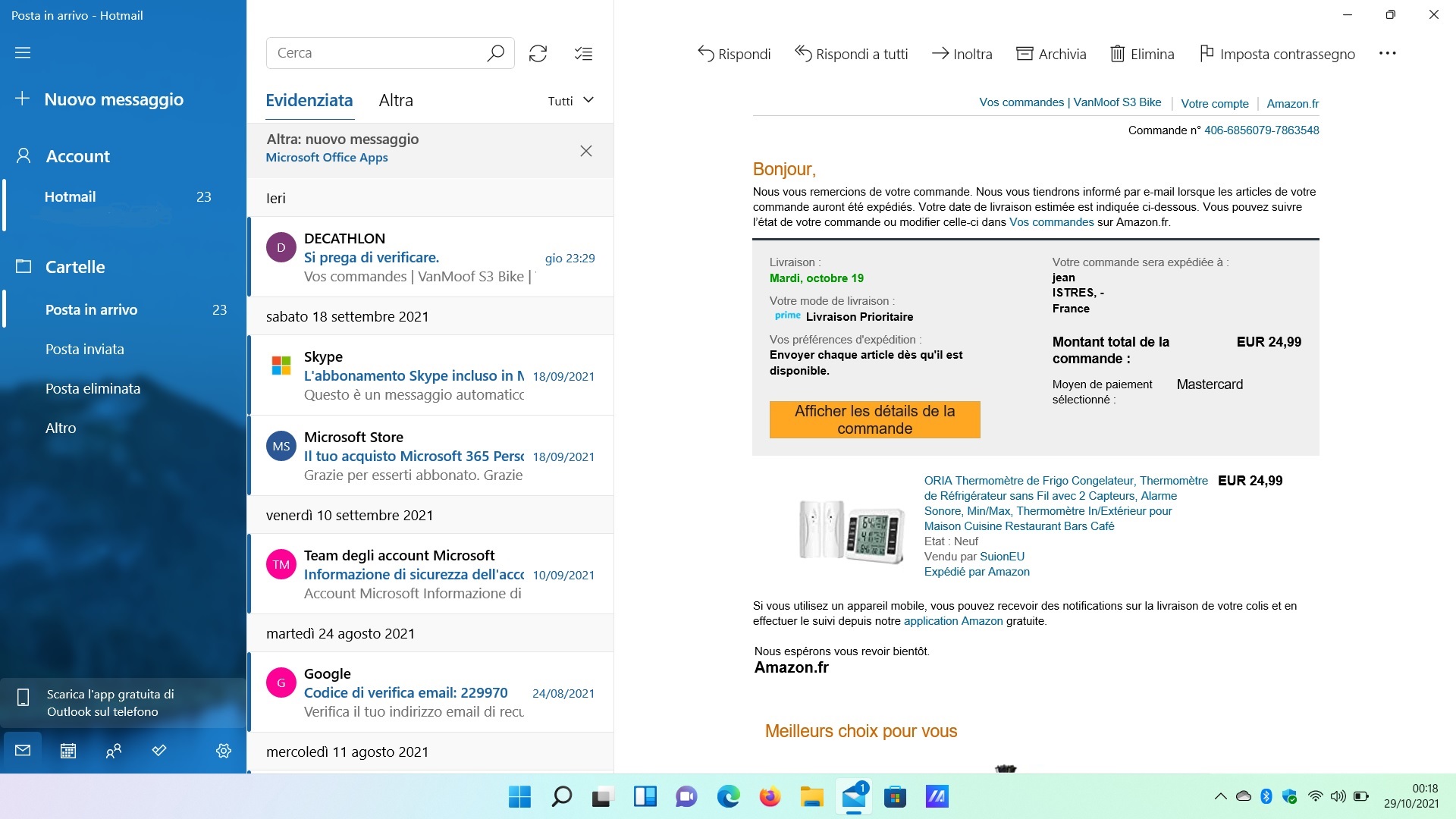
Task: Dismiss the Altra nuovo messaggio notification
Action: point(586,151)
